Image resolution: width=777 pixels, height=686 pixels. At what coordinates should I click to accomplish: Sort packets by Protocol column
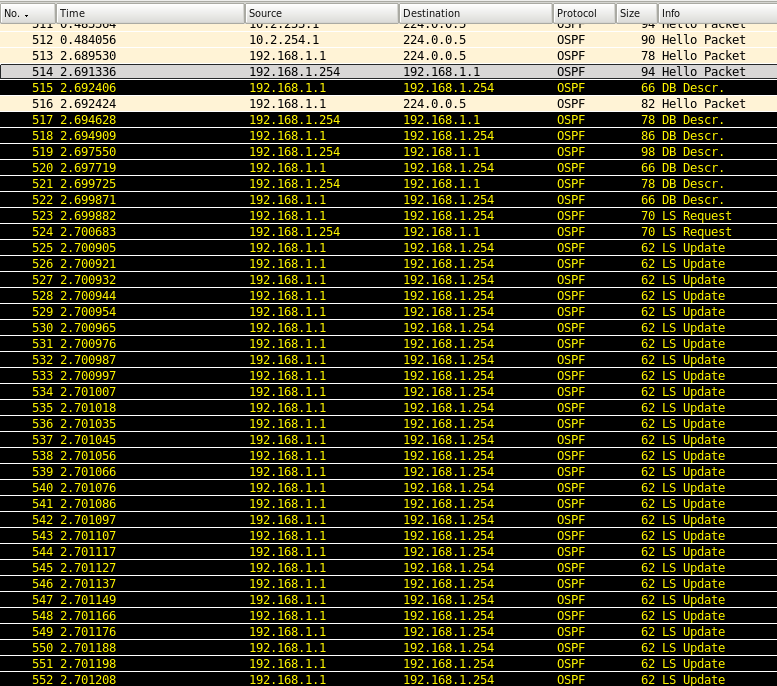click(x=584, y=13)
